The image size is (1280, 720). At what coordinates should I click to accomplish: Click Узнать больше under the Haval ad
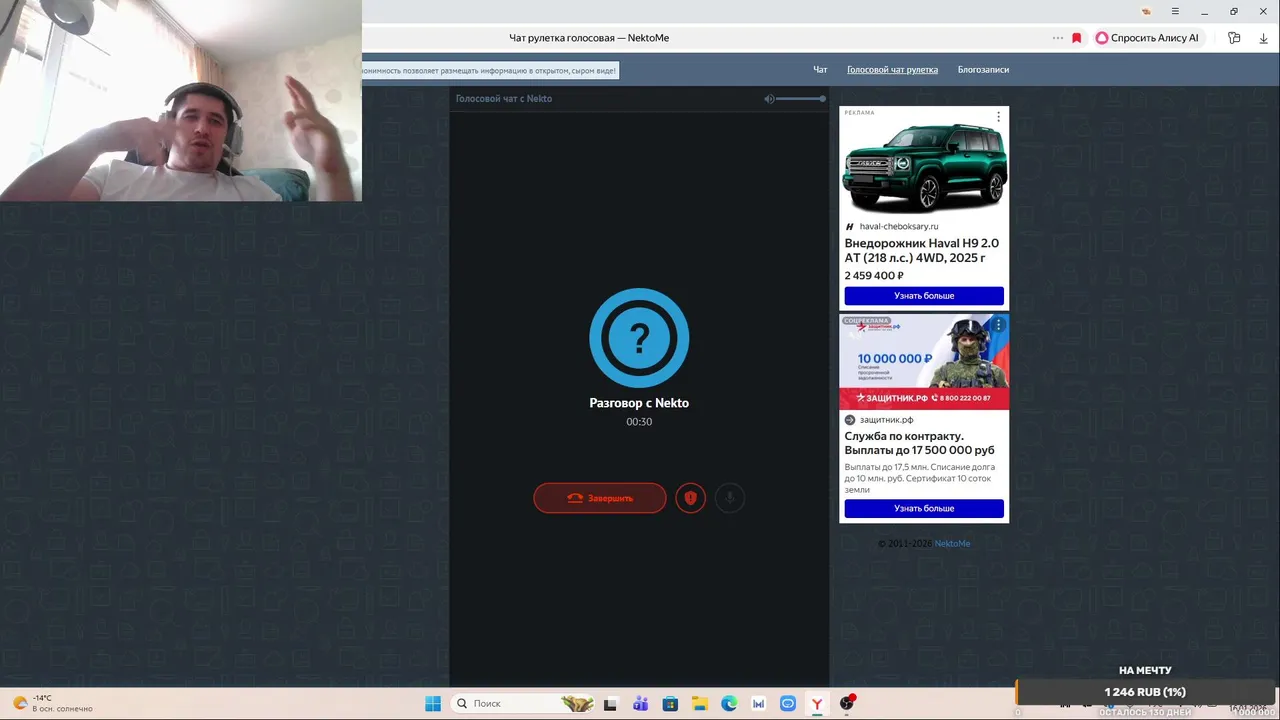coord(924,296)
